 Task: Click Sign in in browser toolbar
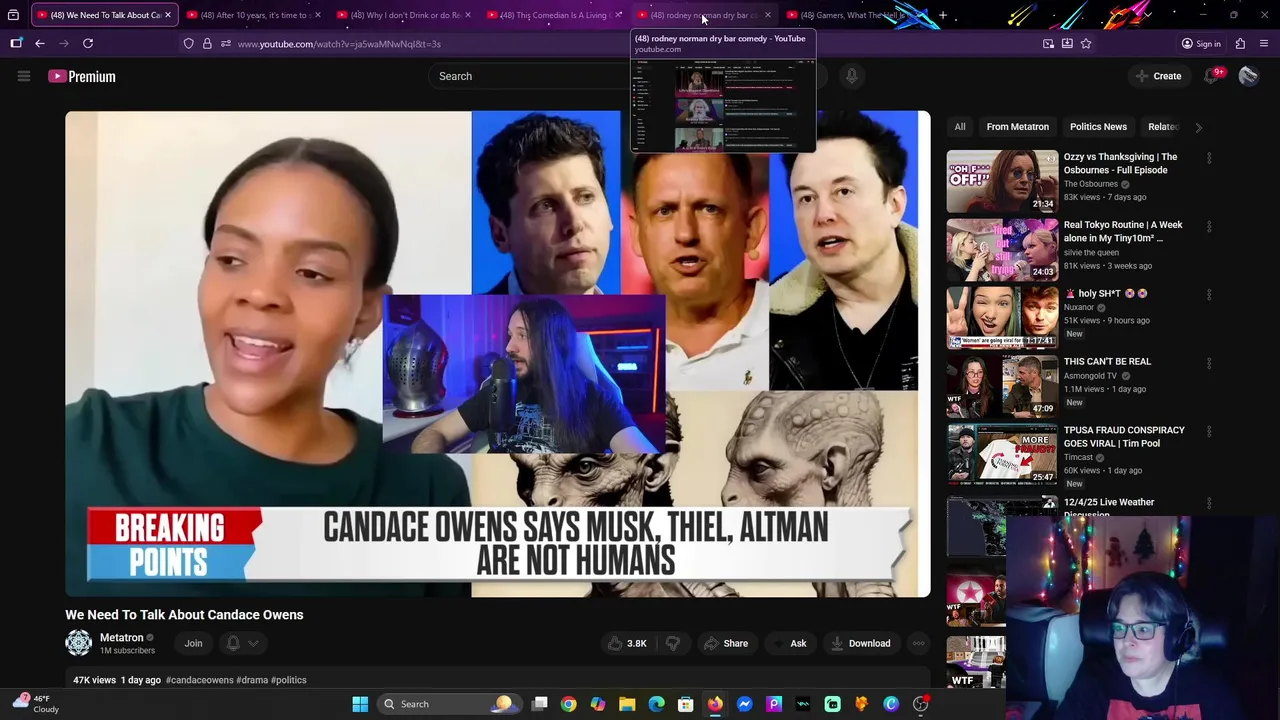click(1200, 44)
